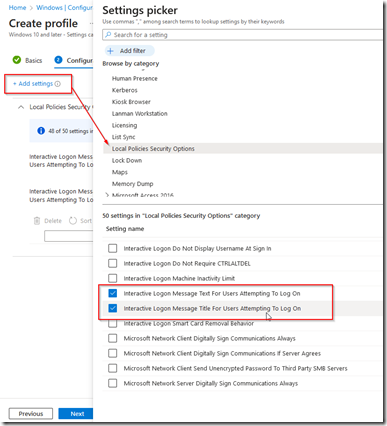Check Network Client Digitally Sign If Server Agrees

coord(113,353)
